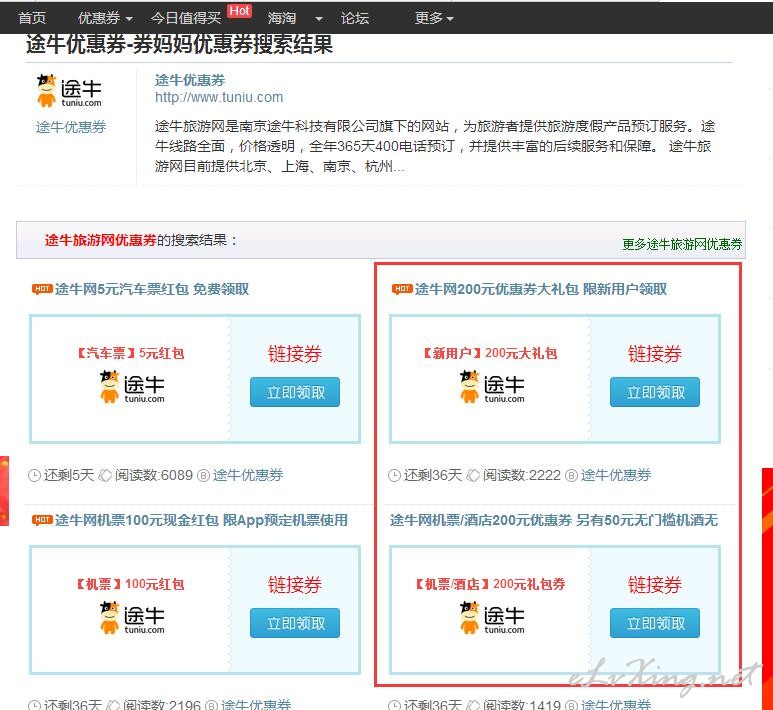The image size is (773, 710).
Task: Select 【新用户】200元大礼包 coupon text
Action: pyautogui.click(x=491, y=353)
